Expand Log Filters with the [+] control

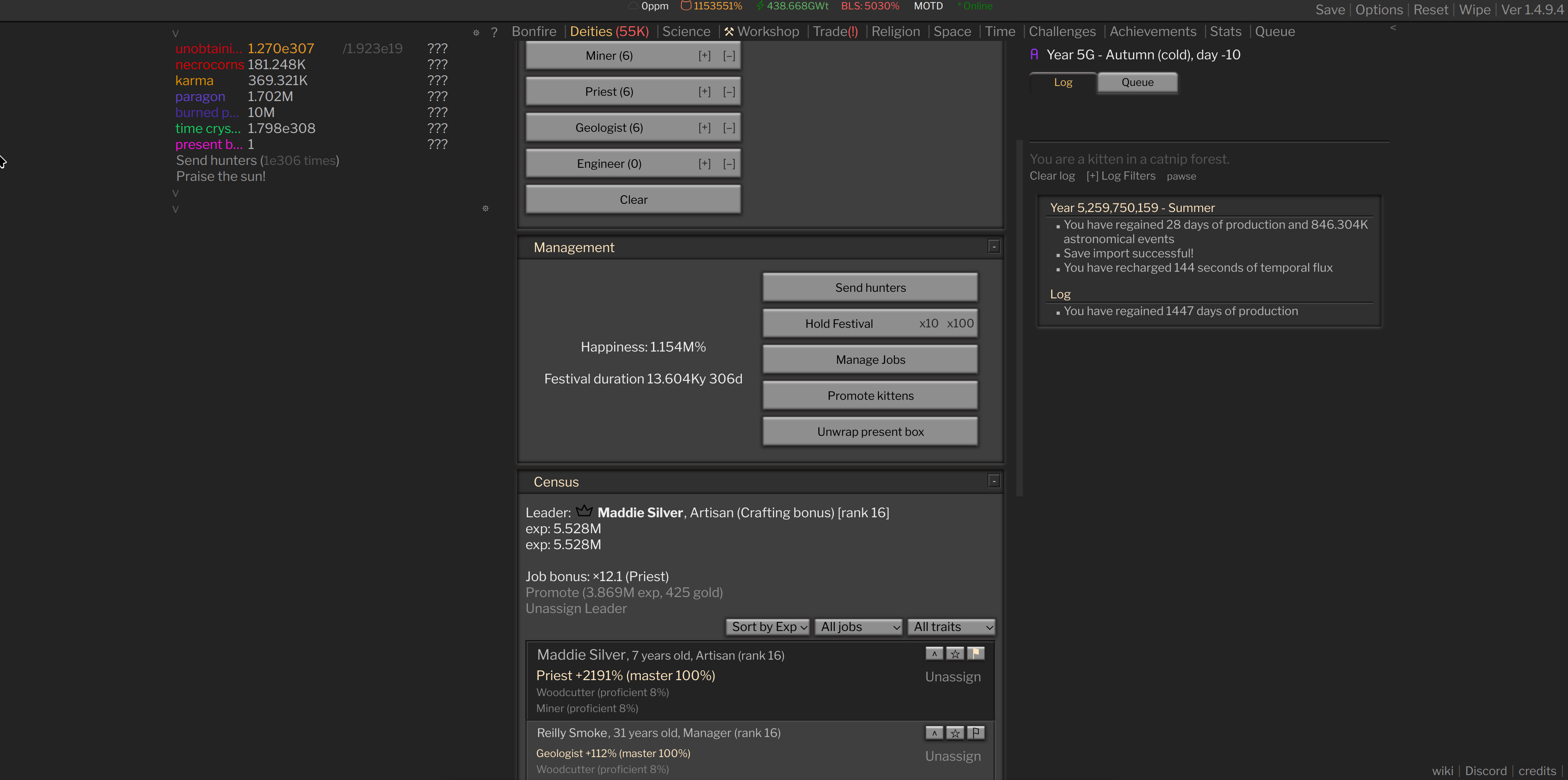click(x=1092, y=176)
